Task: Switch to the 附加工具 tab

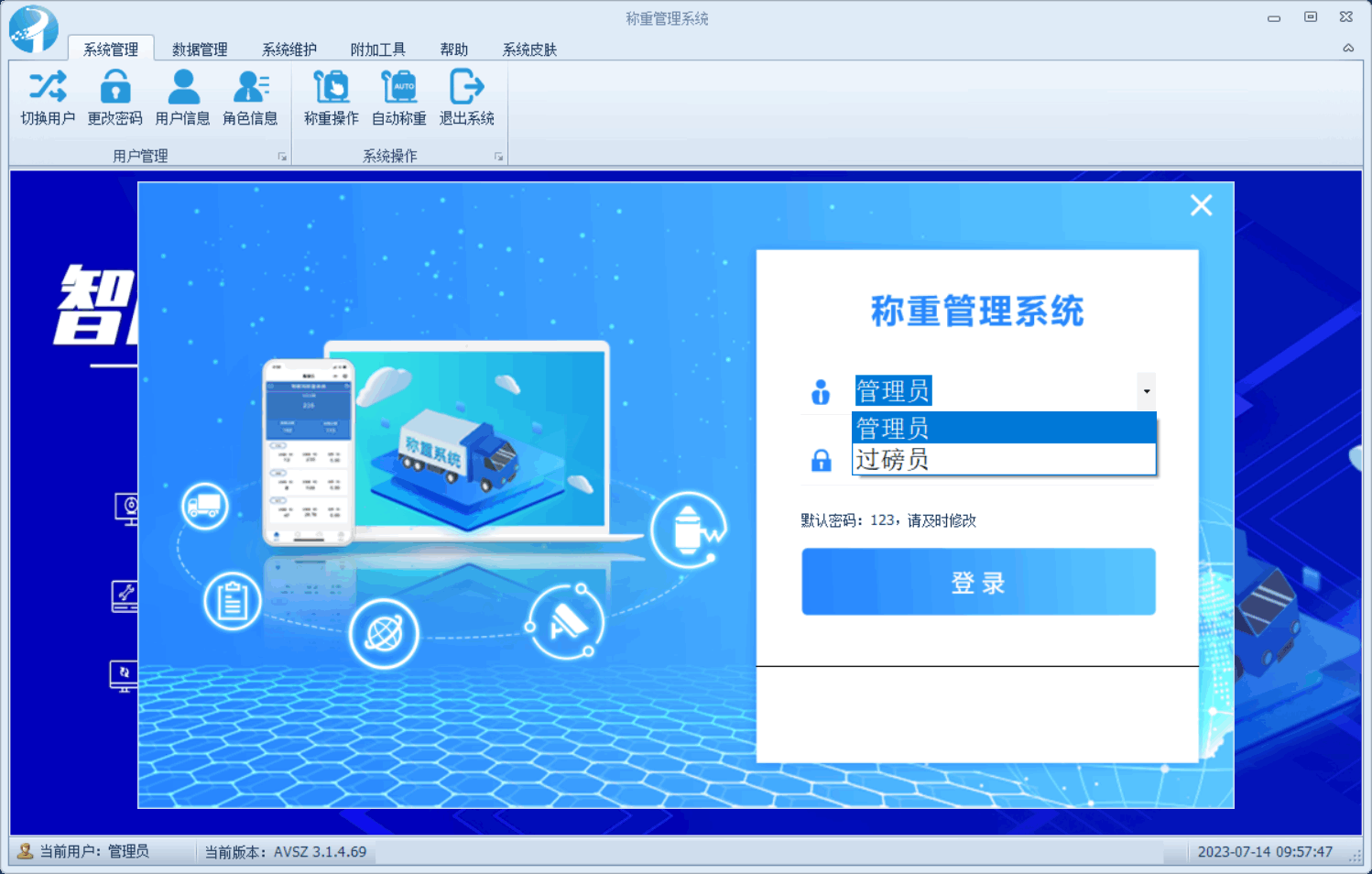Action: pyautogui.click(x=378, y=49)
